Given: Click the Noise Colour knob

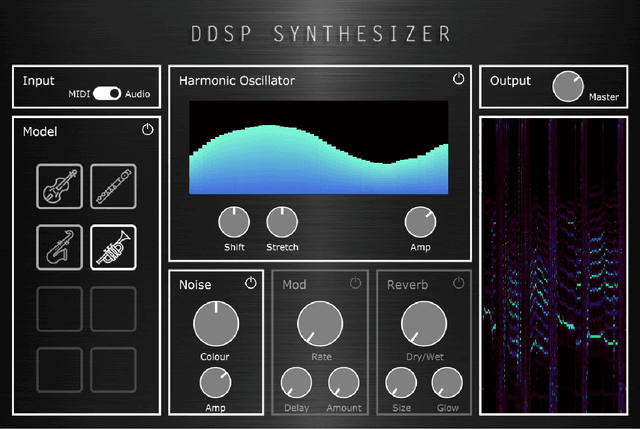Looking at the screenshot, I should tap(213, 325).
